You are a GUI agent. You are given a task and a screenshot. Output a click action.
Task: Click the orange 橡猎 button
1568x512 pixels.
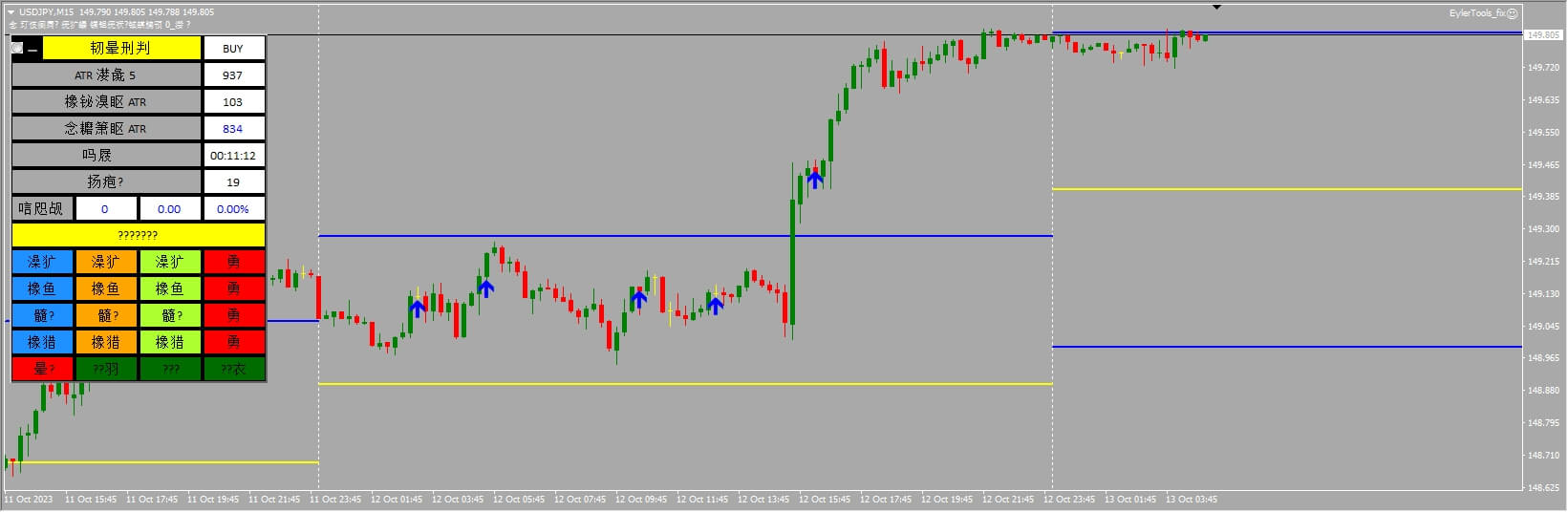coord(106,342)
